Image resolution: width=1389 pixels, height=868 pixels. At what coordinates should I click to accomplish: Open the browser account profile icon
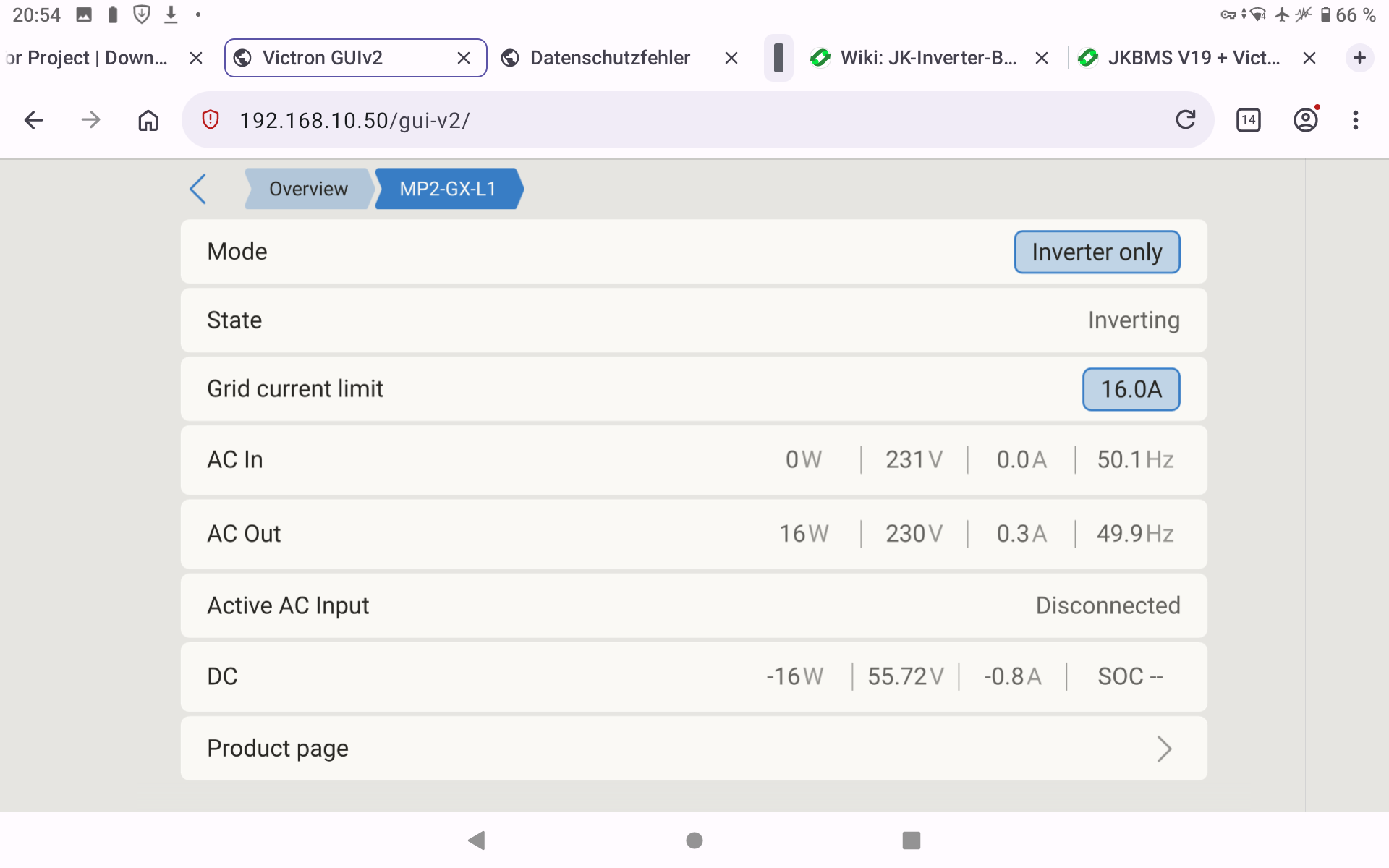[1305, 120]
